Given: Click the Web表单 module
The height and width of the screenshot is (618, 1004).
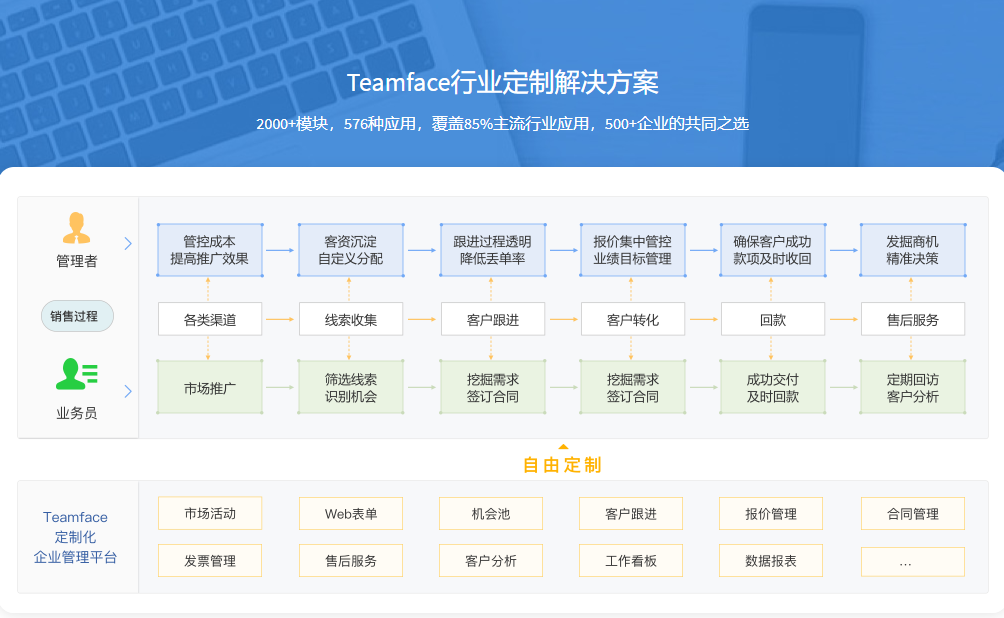Looking at the screenshot, I should [350, 513].
